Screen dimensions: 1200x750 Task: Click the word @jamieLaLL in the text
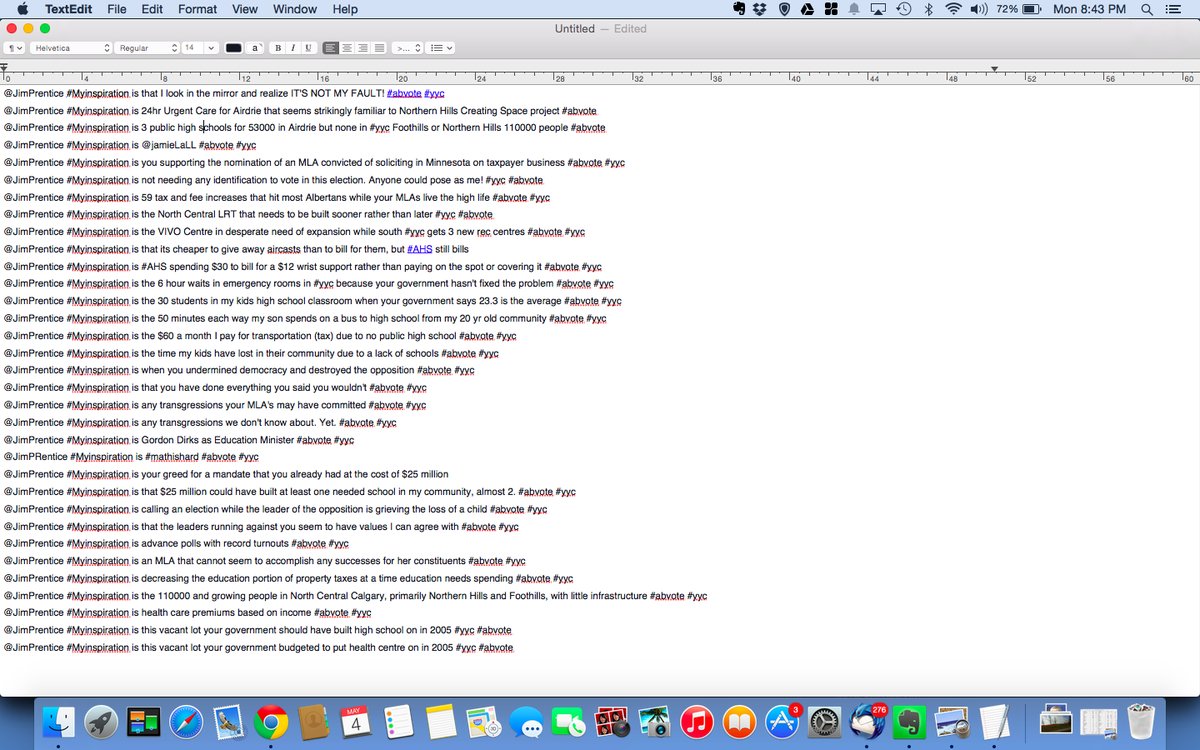click(169, 145)
